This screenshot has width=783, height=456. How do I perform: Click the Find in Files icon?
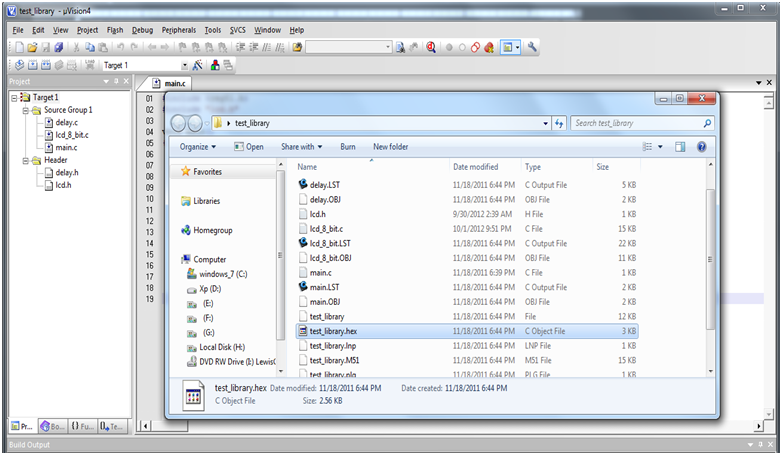(x=400, y=47)
